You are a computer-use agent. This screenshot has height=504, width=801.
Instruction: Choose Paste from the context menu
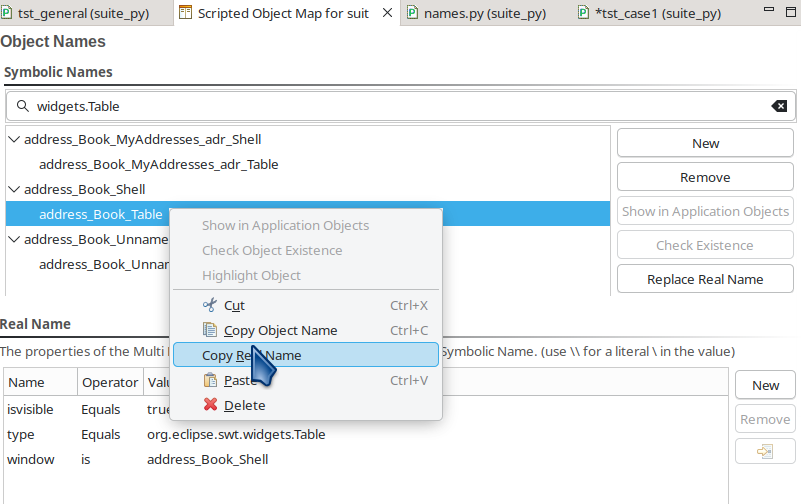click(x=306, y=380)
